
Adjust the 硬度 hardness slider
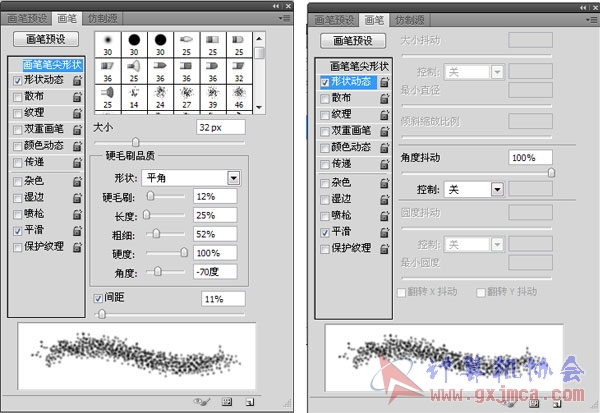[184, 253]
